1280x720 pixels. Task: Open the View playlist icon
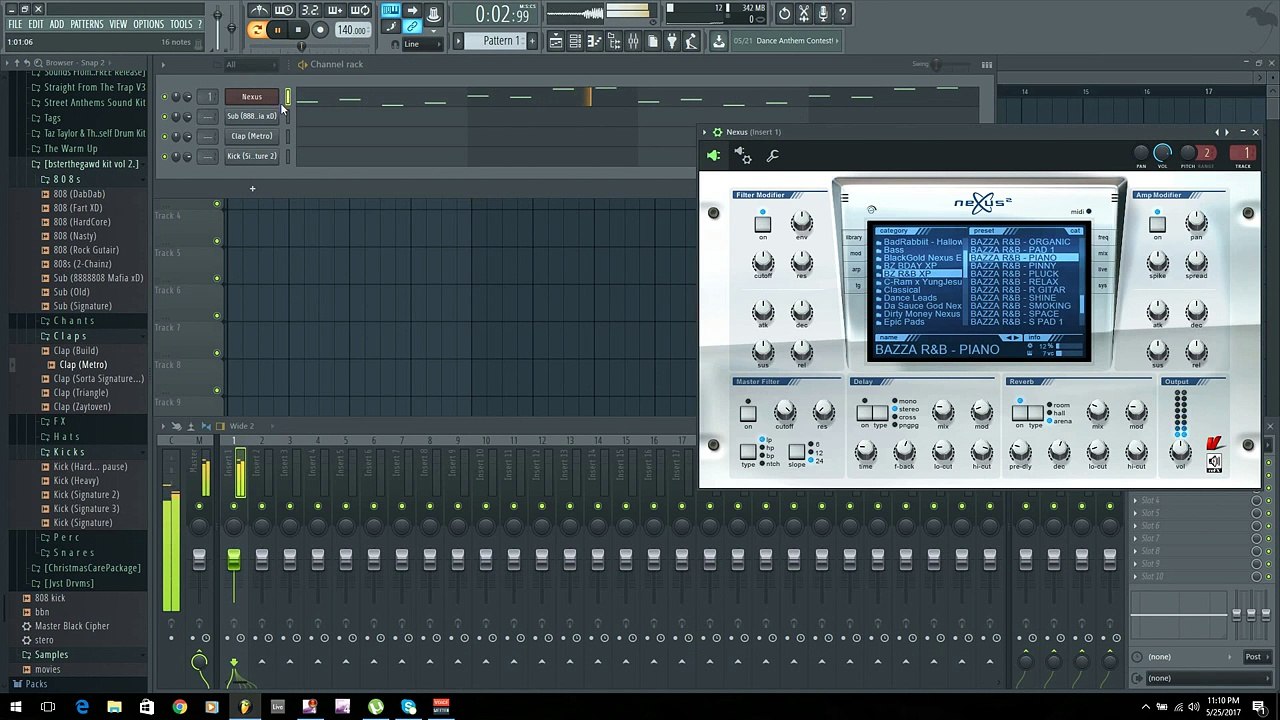(556, 41)
